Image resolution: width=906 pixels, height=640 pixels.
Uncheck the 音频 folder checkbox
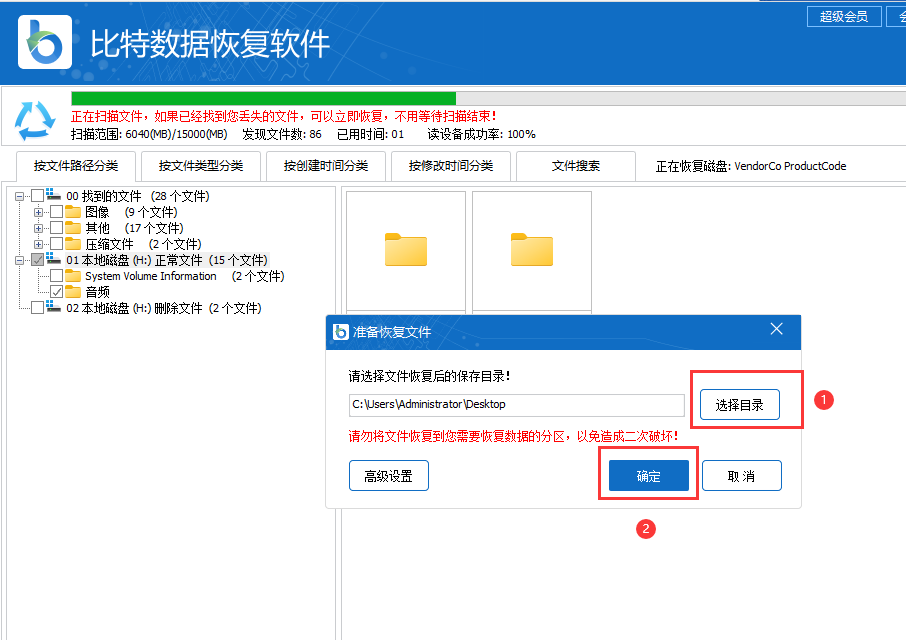[57, 292]
